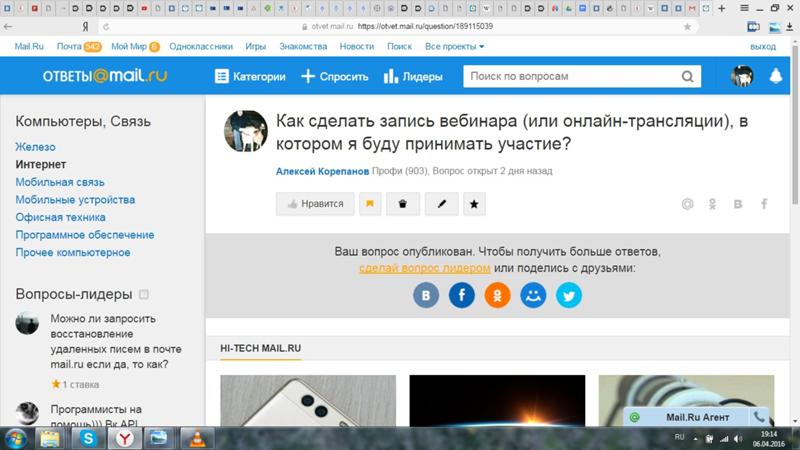Open the Mail.Ru Агент chat bar
The height and width of the screenshot is (450, 800).
coord(686,417)
